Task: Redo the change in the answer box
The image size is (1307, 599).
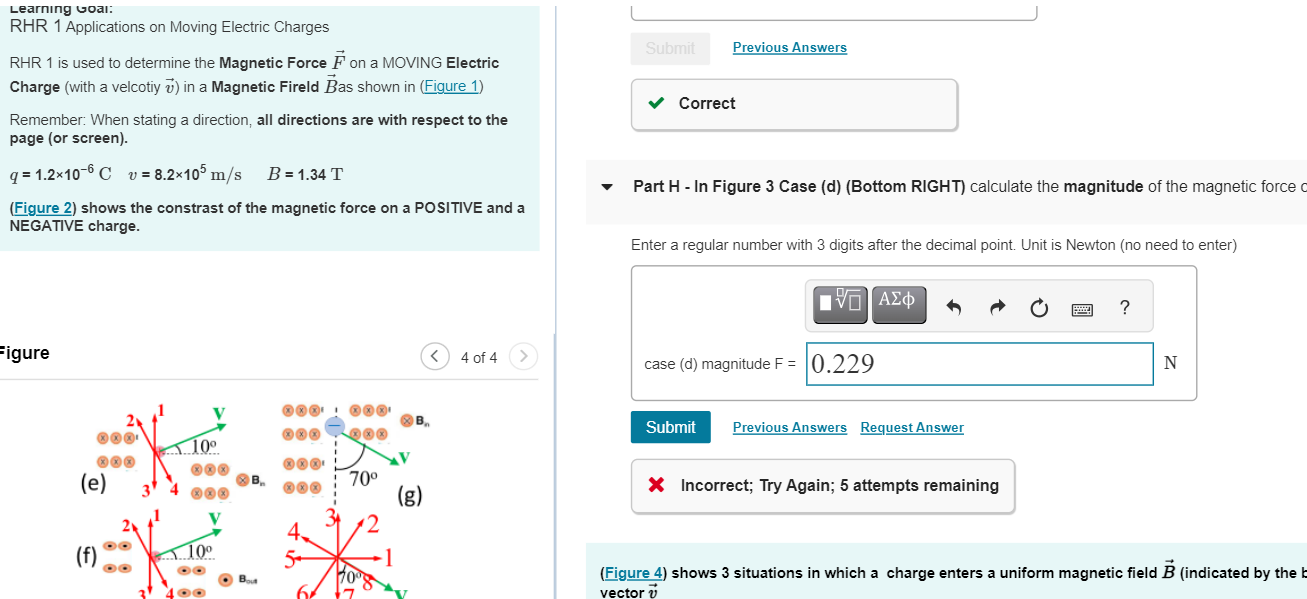Action: coord(997,308)
